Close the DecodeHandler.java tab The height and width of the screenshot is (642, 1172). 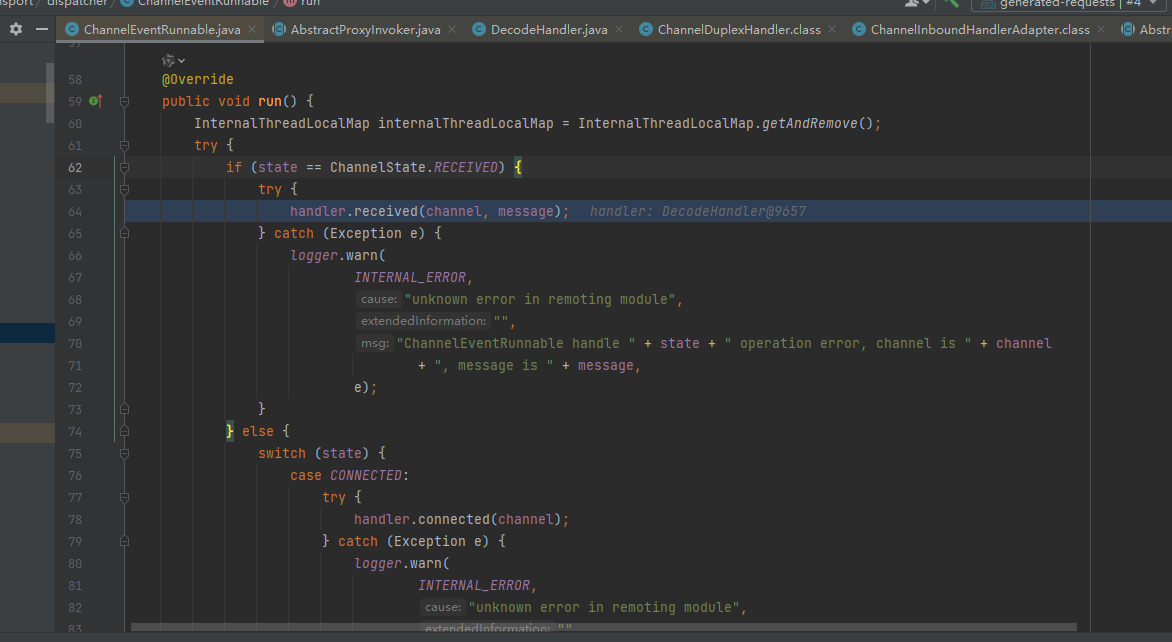(x=619, y=29)
